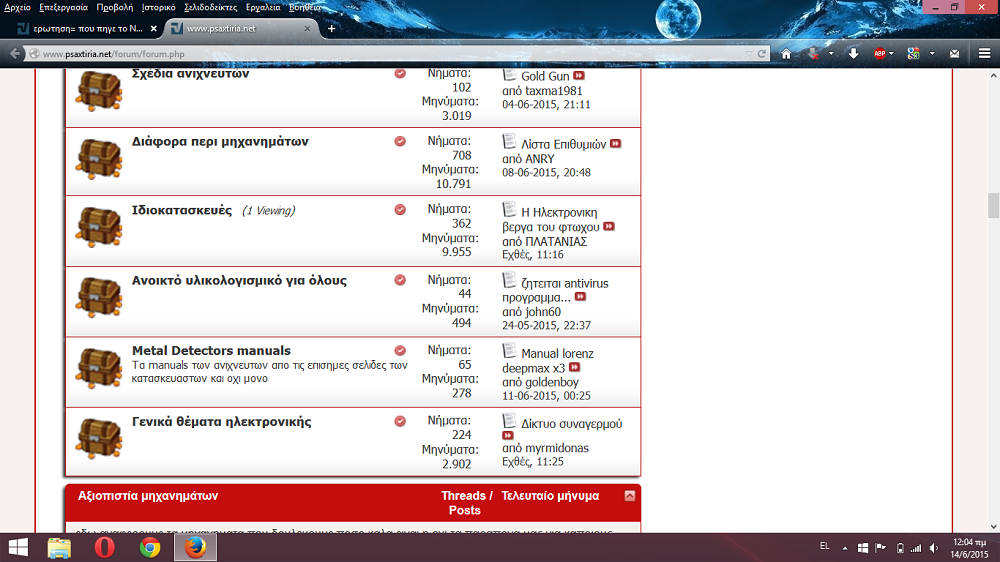The image size is (1000, 562).
Task: Go to last post of Gold Gun thread
Action: point(579,76)
